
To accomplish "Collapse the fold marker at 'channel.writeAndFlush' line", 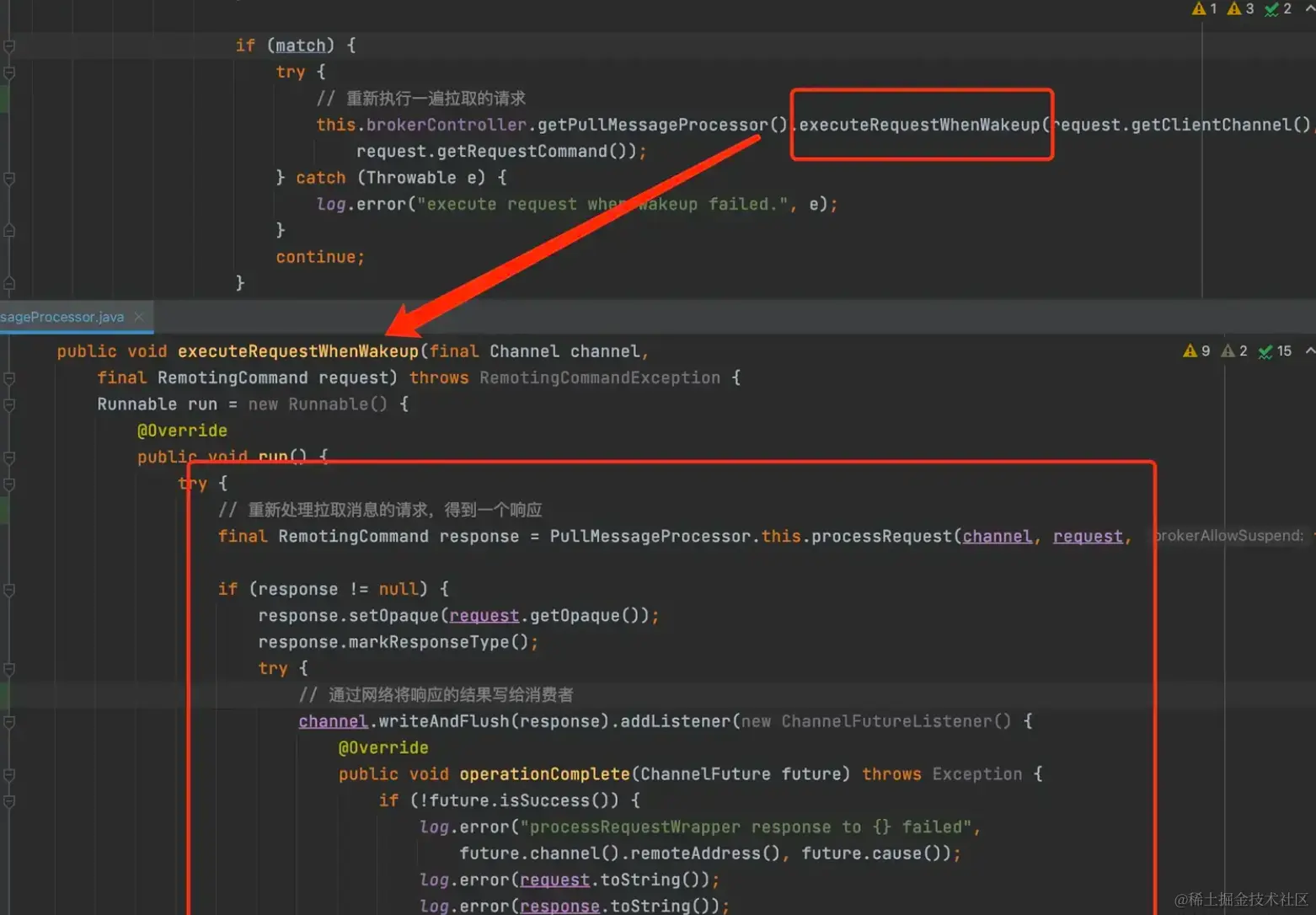I will (9, 722).
